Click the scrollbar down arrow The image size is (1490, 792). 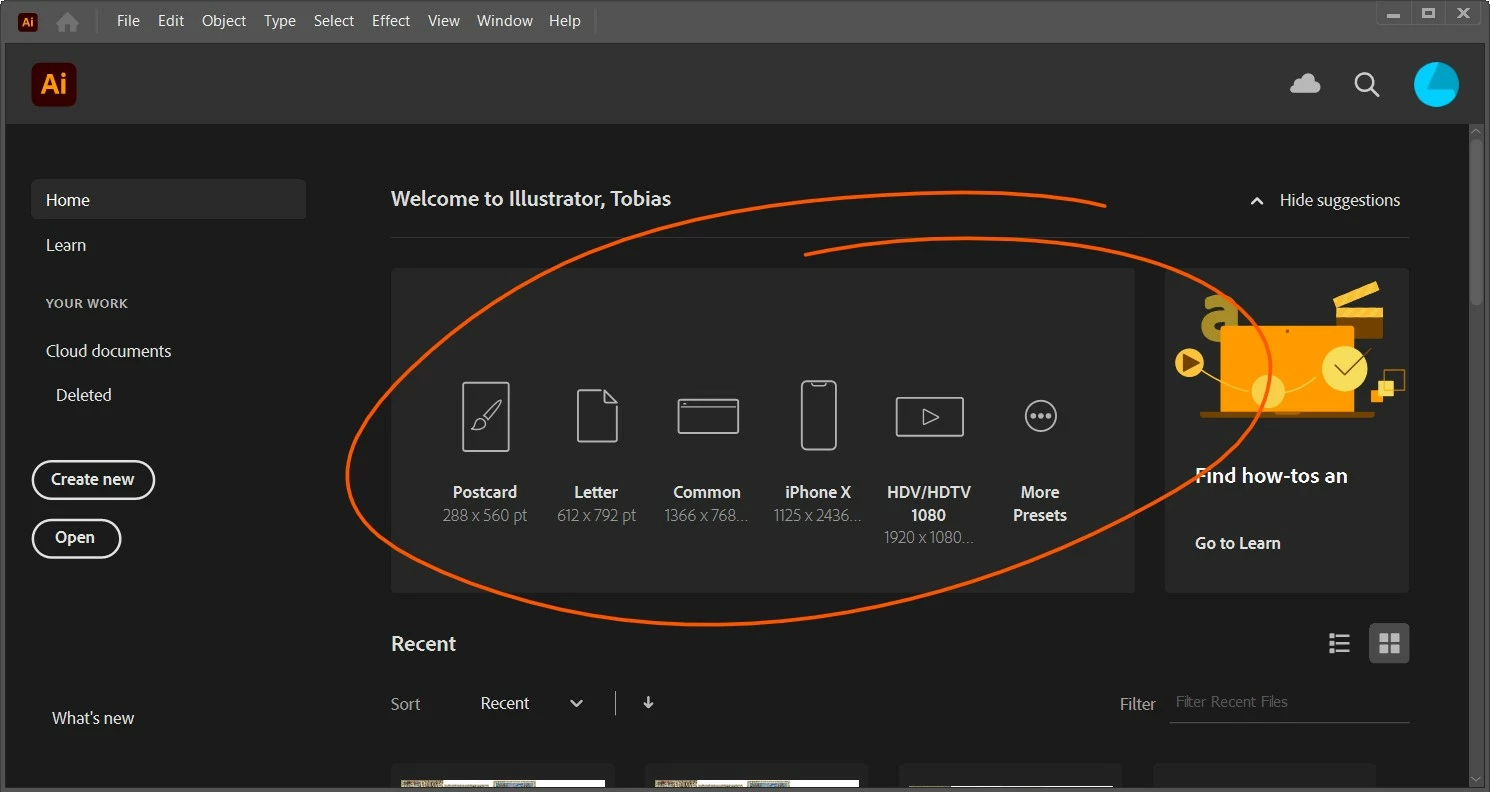(1476, 777)
